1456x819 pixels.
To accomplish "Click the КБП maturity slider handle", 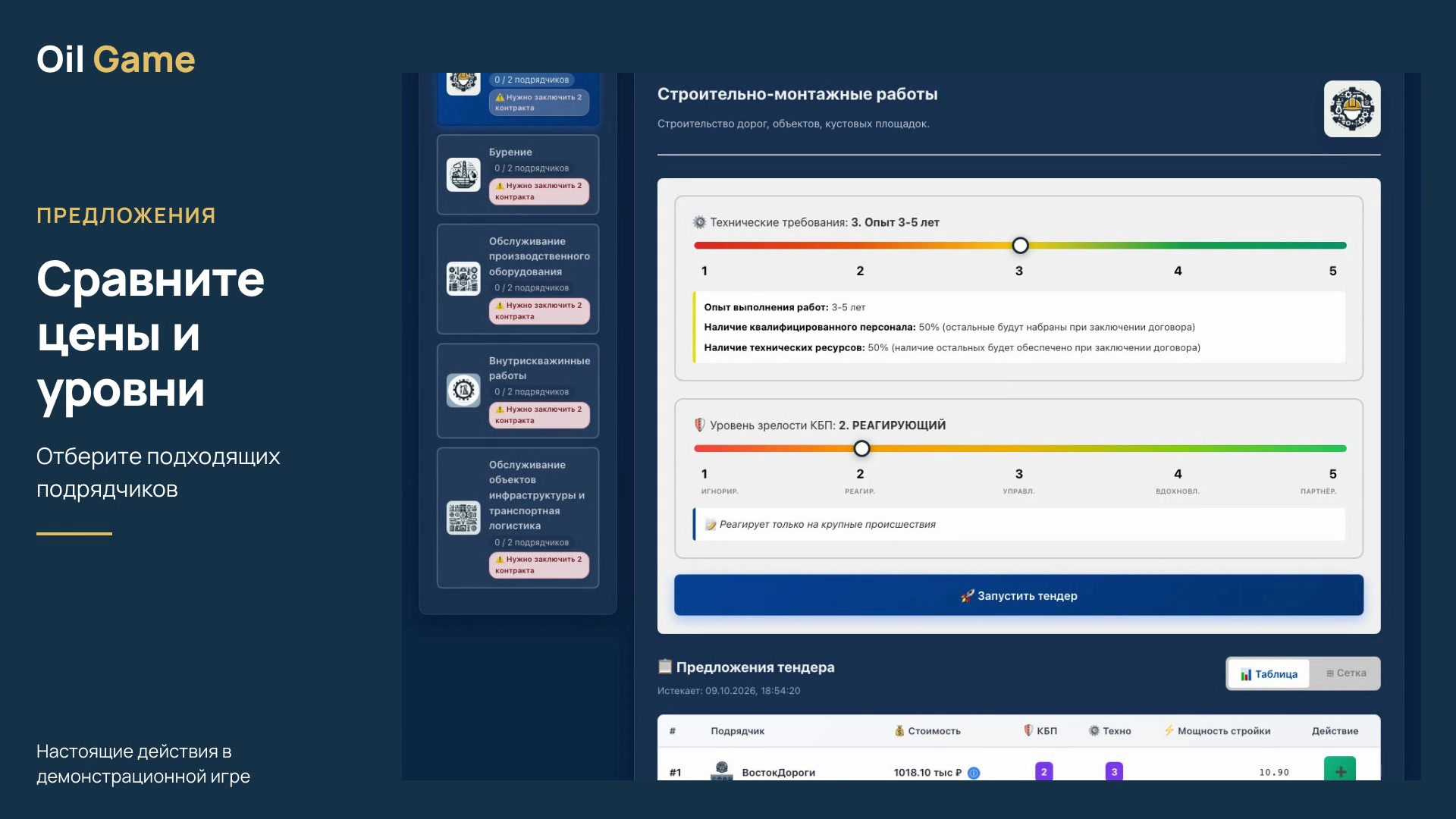I will click(861, 449).
